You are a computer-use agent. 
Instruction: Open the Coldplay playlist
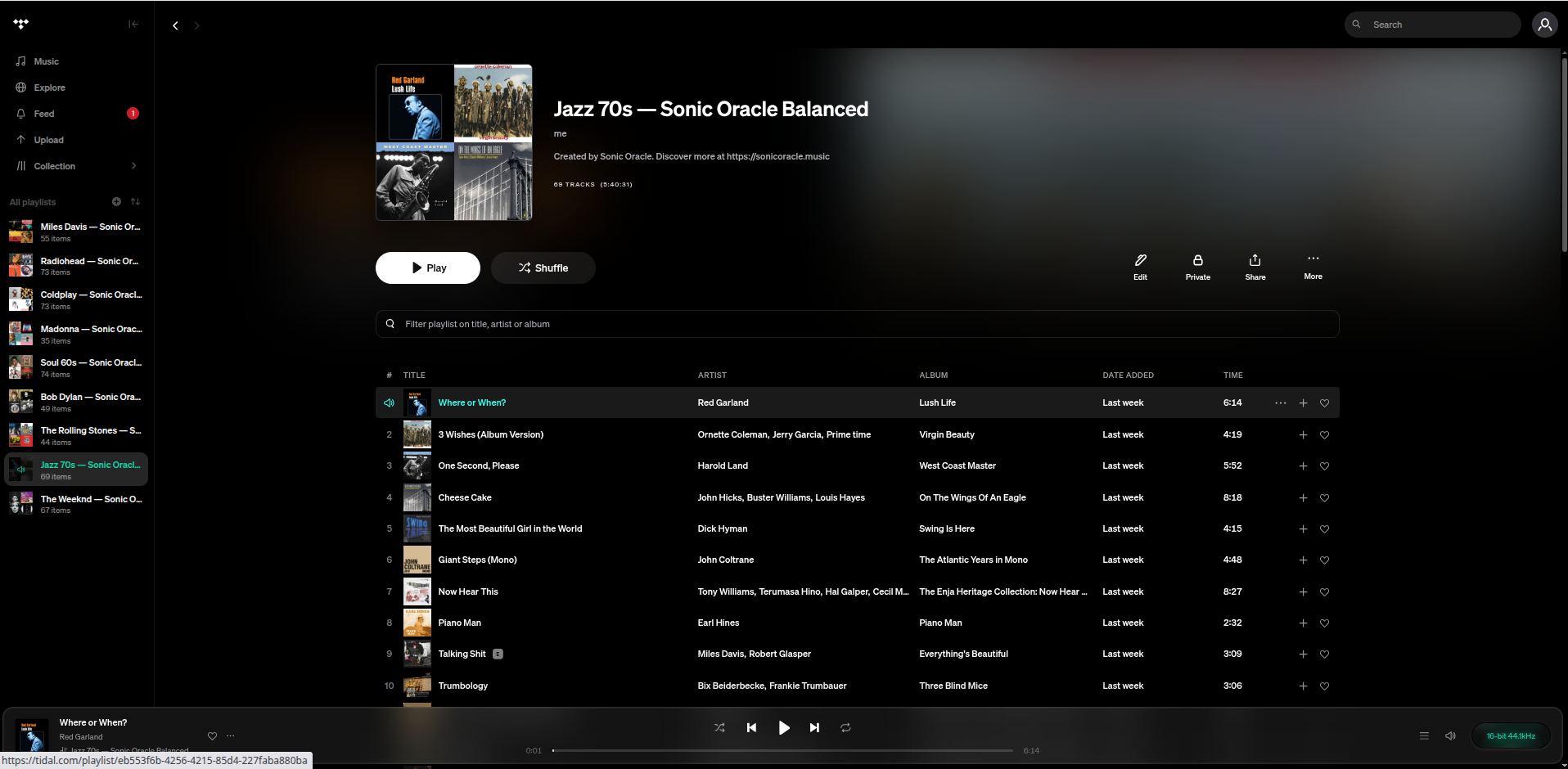77,300
